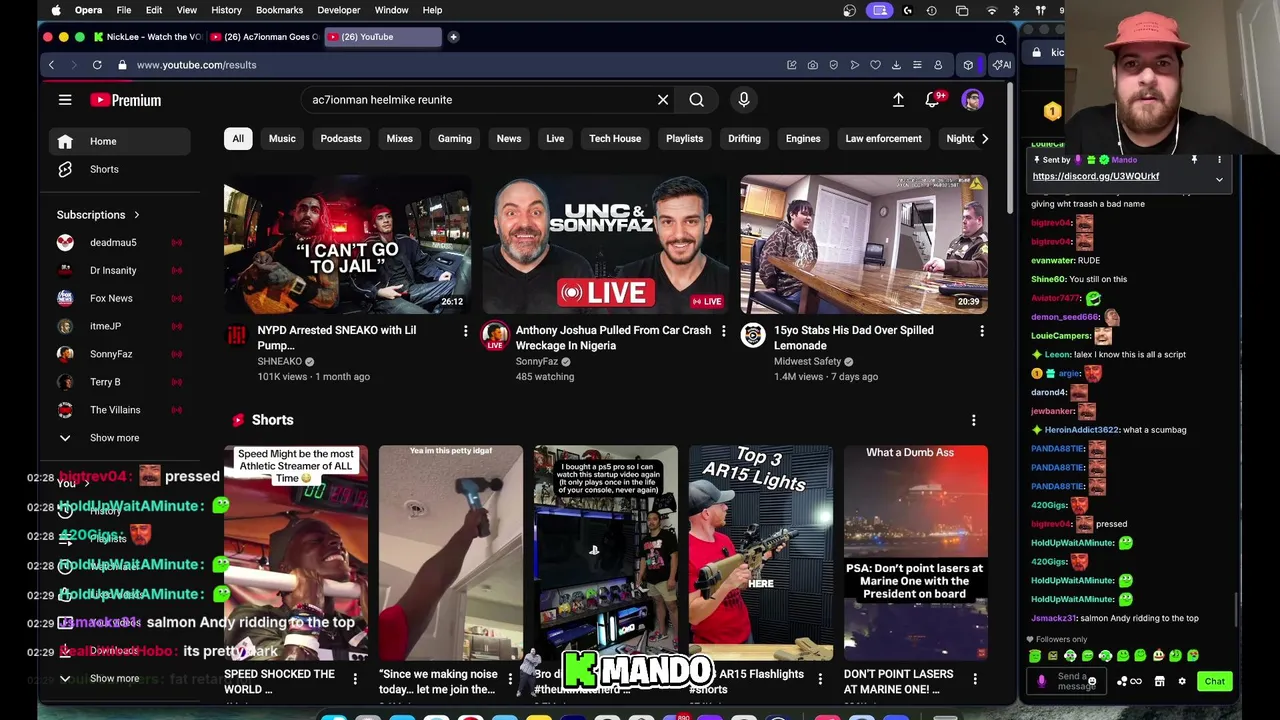Open Terry B subscription channel

120,382
